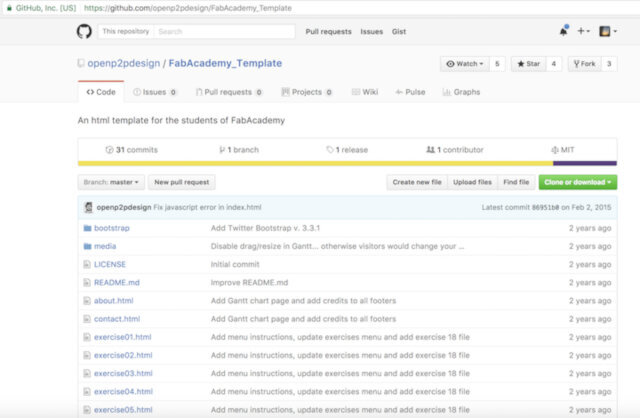Click Issues in top navigation bar
The image size is (640, 418).
(371, 31)
